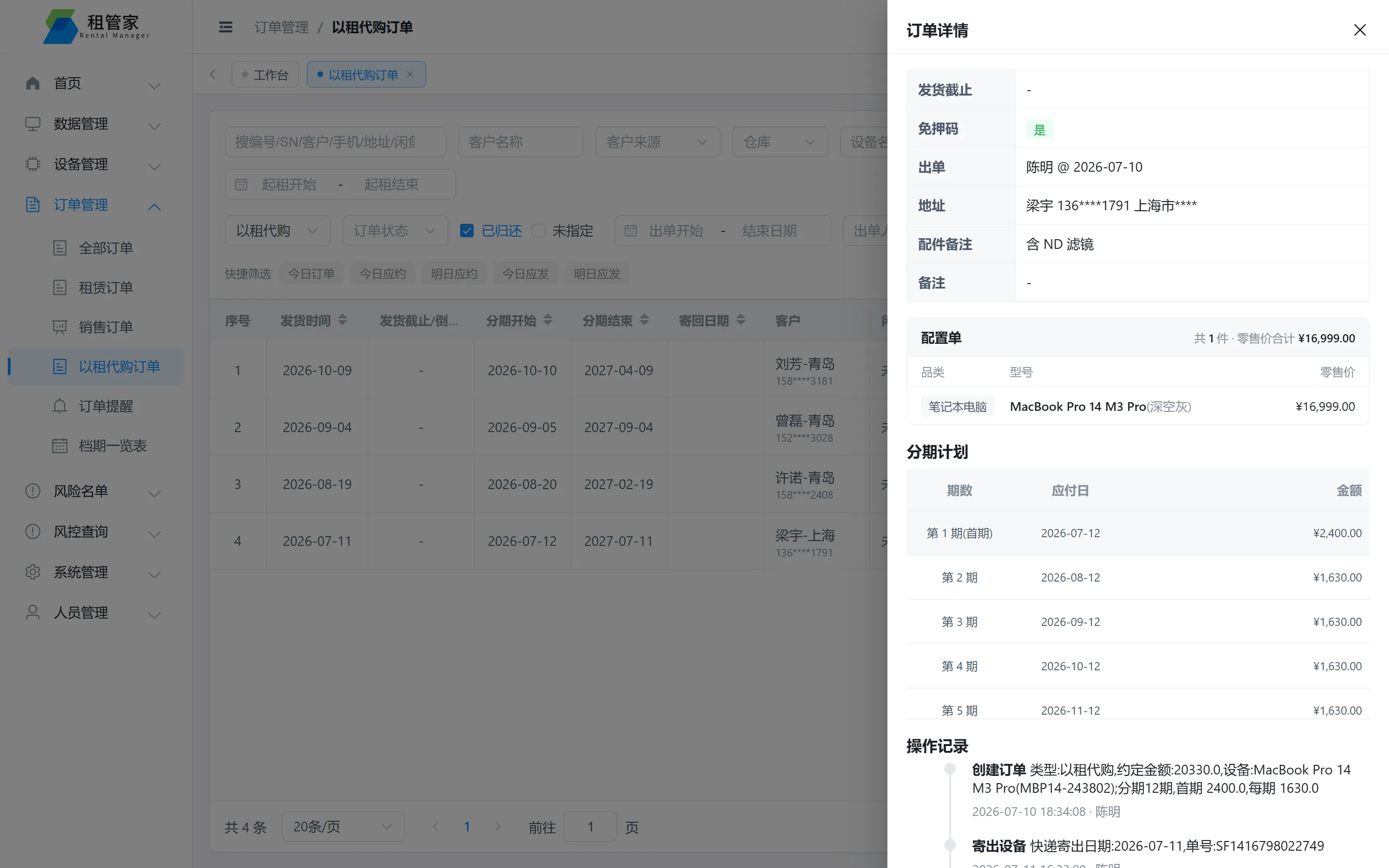Screen dimensions: 1389x868
Task: Click the 前往 page number input
Action: [590, 827]
